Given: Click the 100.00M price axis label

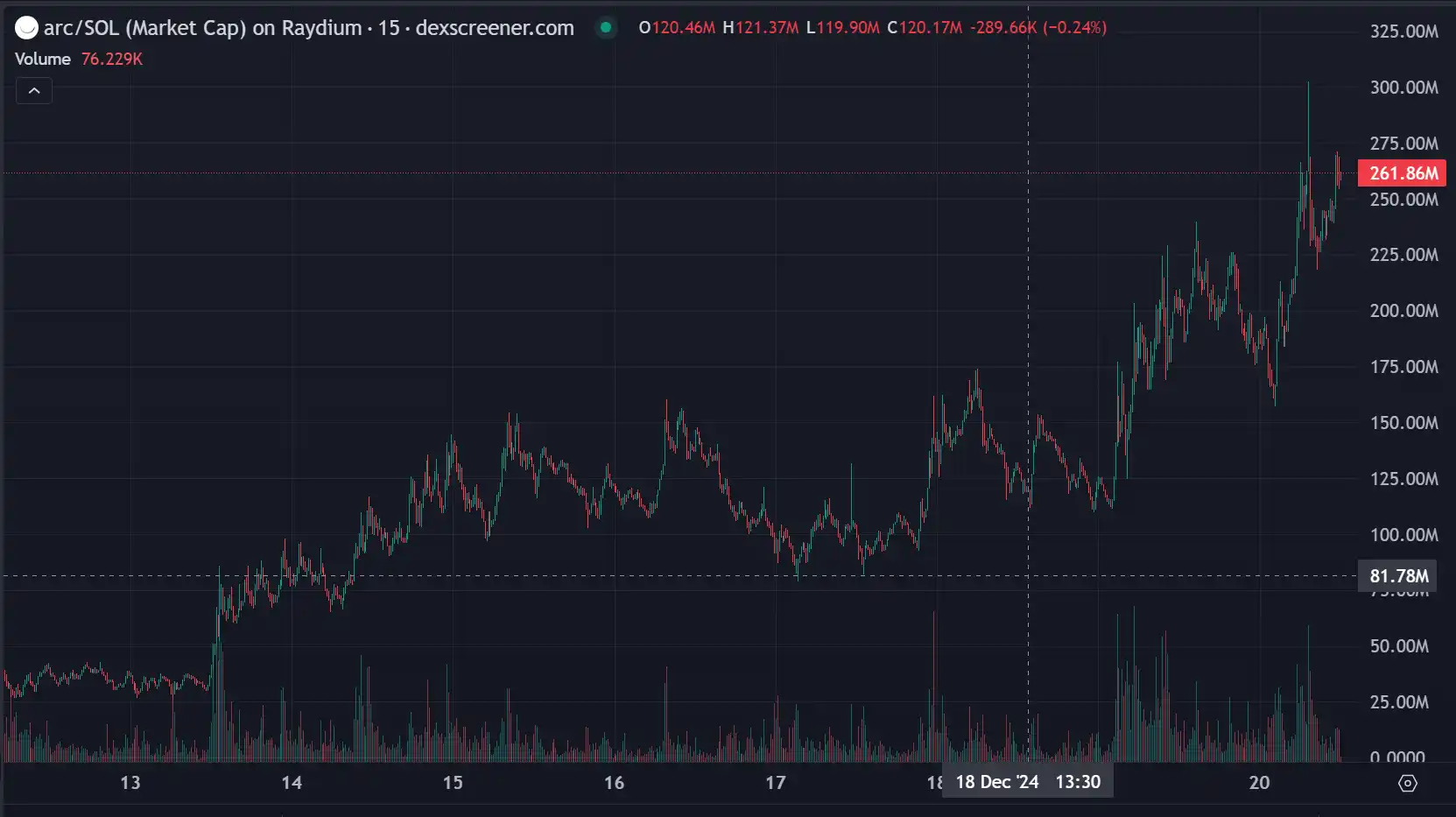Looking at the screenshot, I should (x=1403, y=535).
